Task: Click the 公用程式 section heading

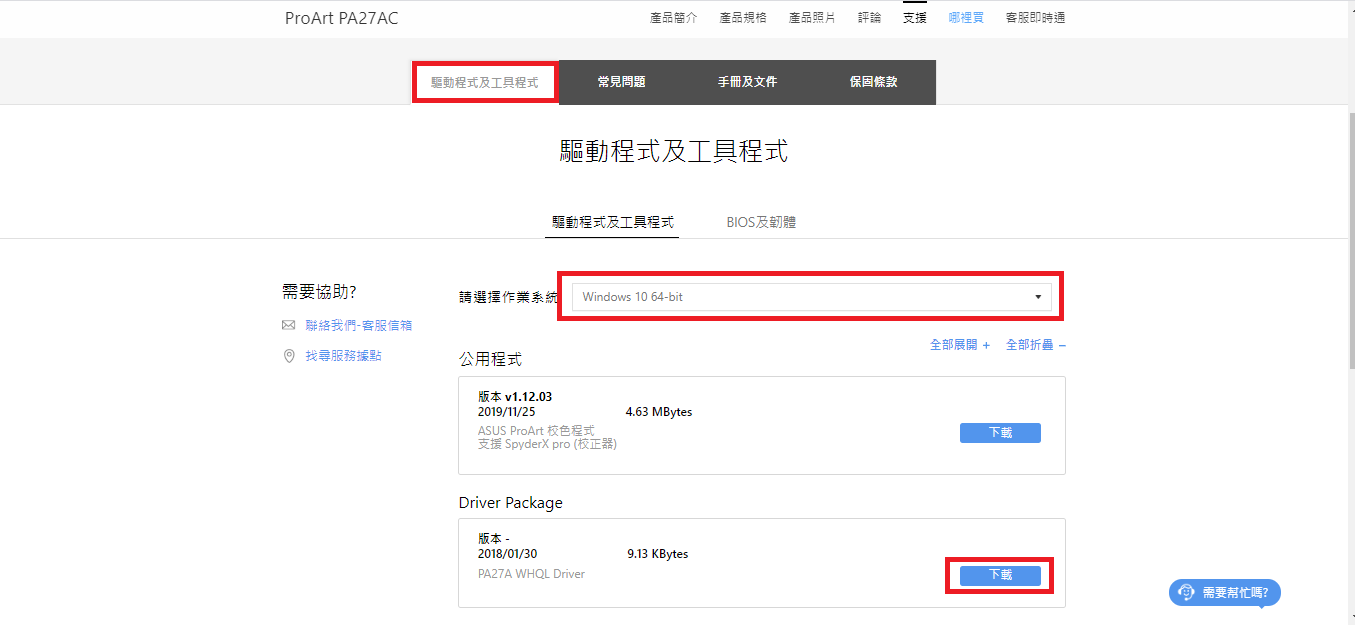Action: pyautogui.click(x=490, y=359)
